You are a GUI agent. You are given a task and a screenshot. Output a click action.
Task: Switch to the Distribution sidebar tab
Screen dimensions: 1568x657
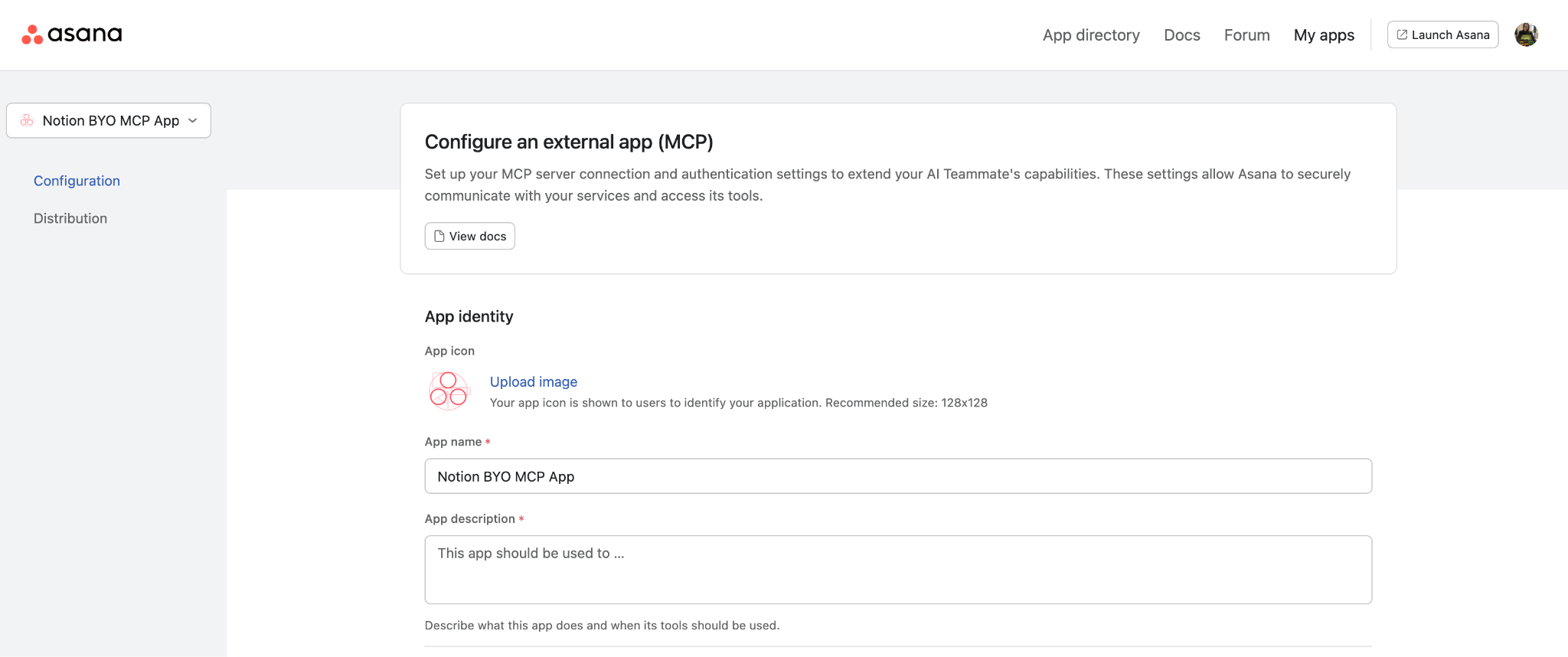coord(70,218)
